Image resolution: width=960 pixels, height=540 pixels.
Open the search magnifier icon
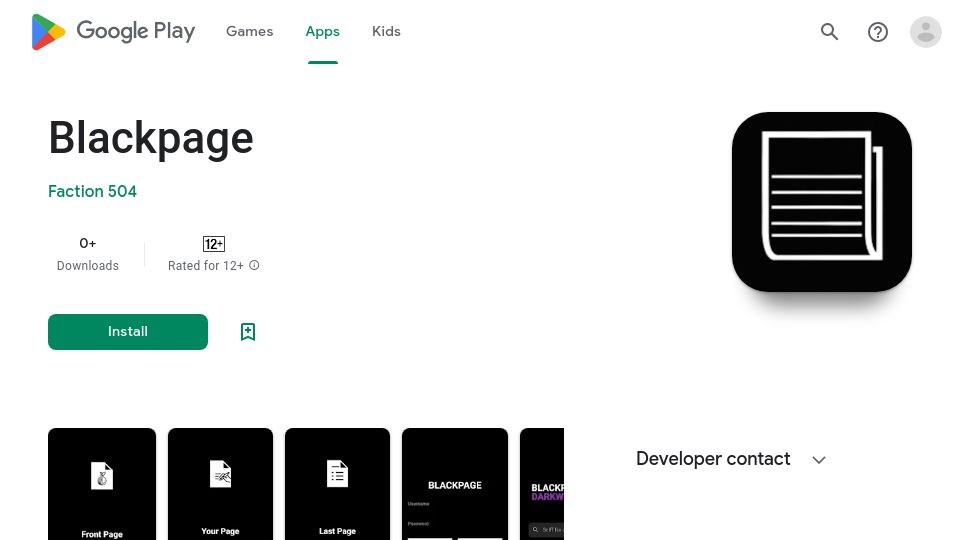pyautogui.click(x=830, y=31)
